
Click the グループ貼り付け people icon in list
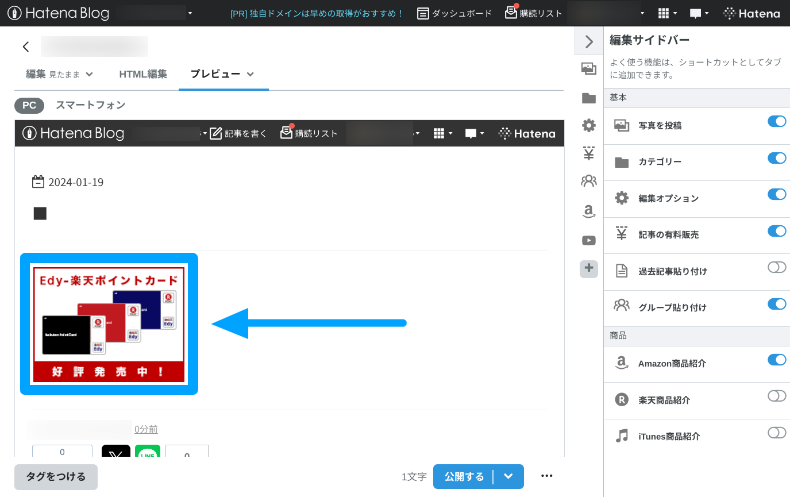(622, 305)
